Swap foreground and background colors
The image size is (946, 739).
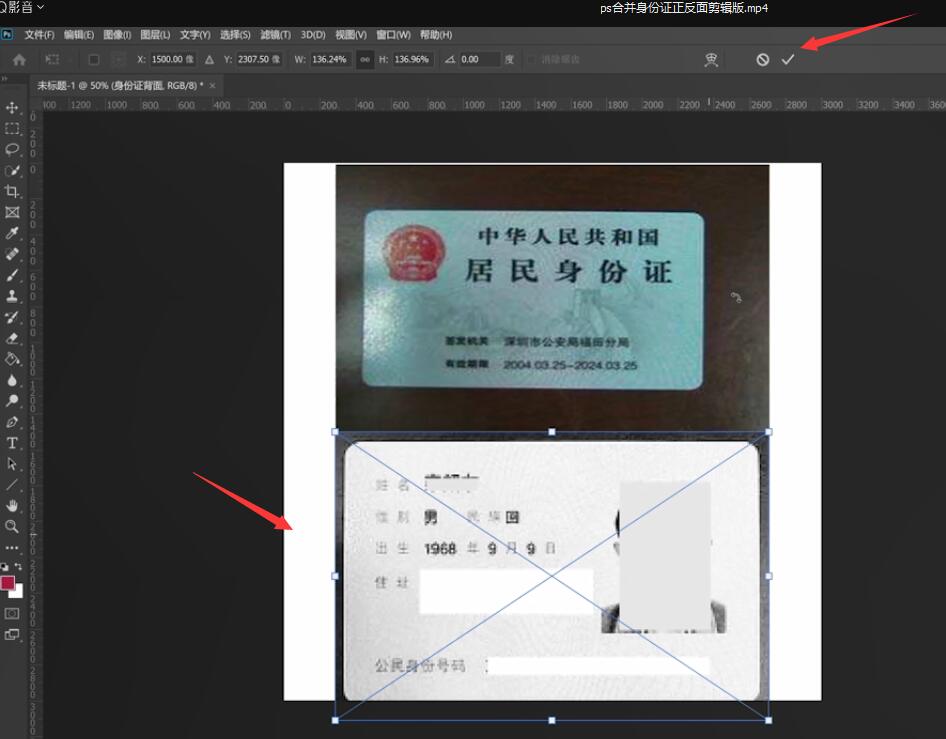coord(18,566)
